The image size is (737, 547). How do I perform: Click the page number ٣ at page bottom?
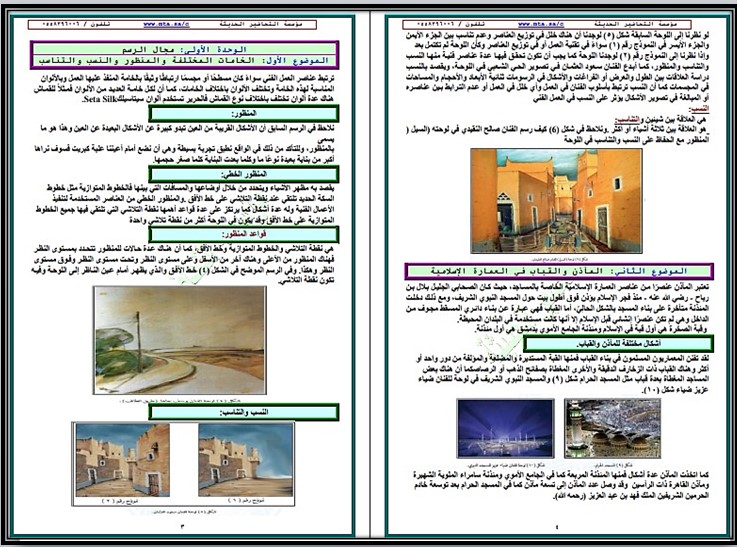point(182,526)
